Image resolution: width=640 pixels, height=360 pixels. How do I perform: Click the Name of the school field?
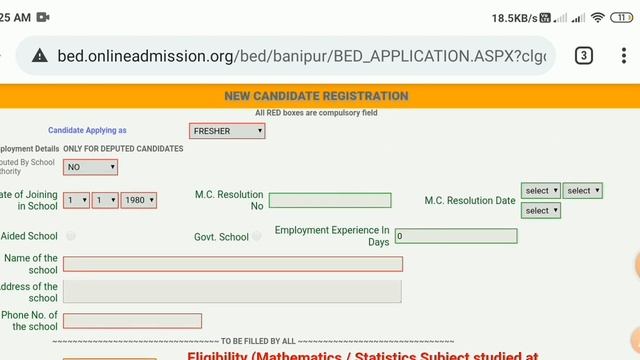(233, 264)
